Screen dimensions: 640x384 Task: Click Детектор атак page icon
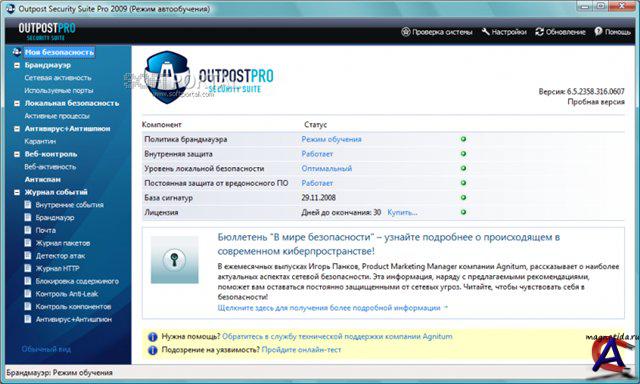[28, 255]
